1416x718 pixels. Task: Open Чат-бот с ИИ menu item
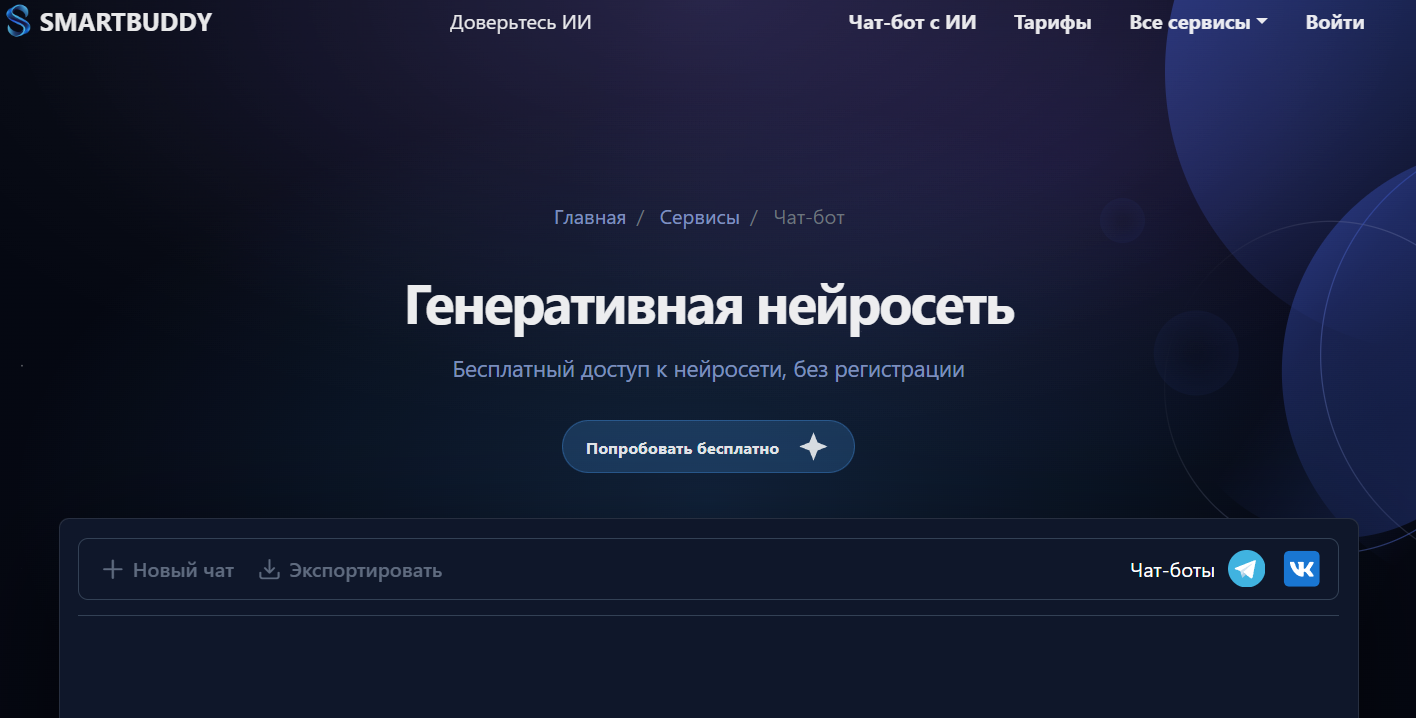(912, 22)
